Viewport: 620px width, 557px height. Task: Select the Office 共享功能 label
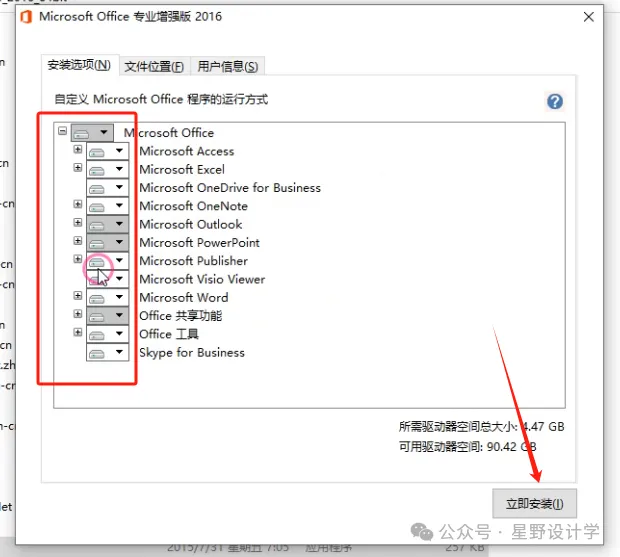click(x=181, y=315)
